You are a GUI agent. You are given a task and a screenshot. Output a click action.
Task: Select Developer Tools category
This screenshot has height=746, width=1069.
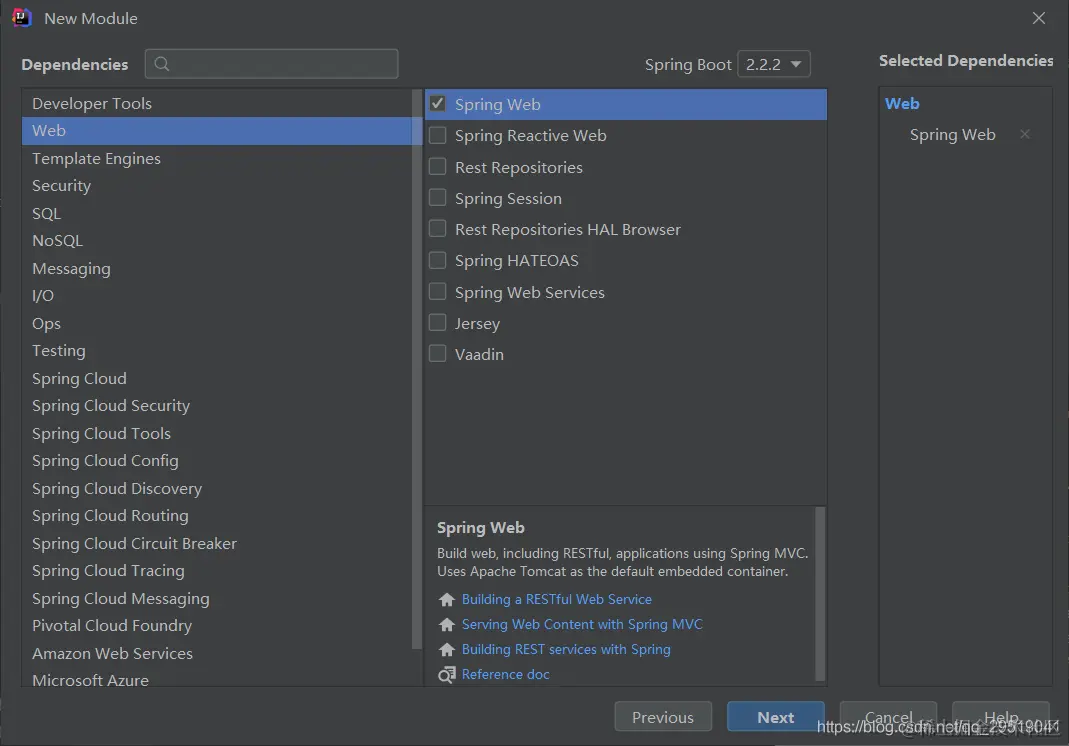coord(217,104)
